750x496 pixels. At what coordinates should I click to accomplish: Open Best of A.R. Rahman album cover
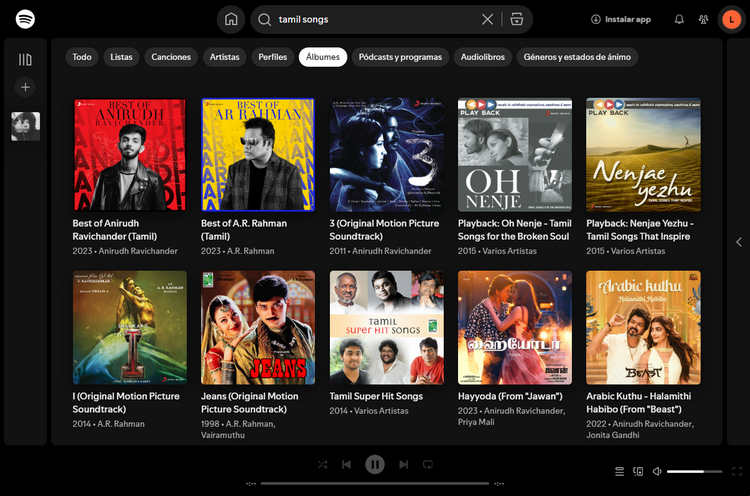(258, 155)
